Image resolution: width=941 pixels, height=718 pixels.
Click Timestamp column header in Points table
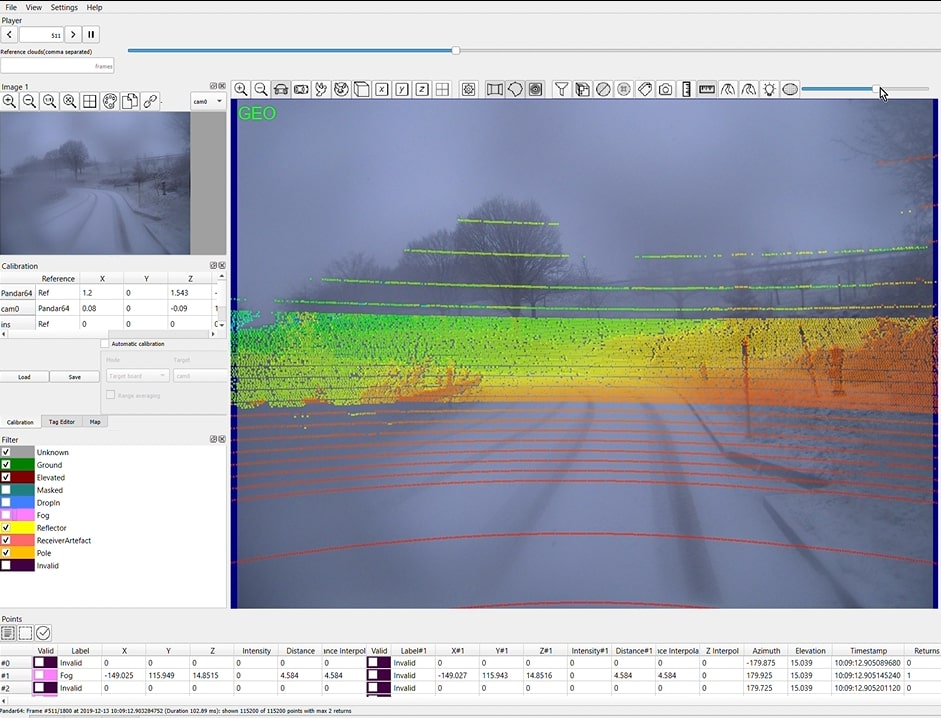tap(868, 651)
